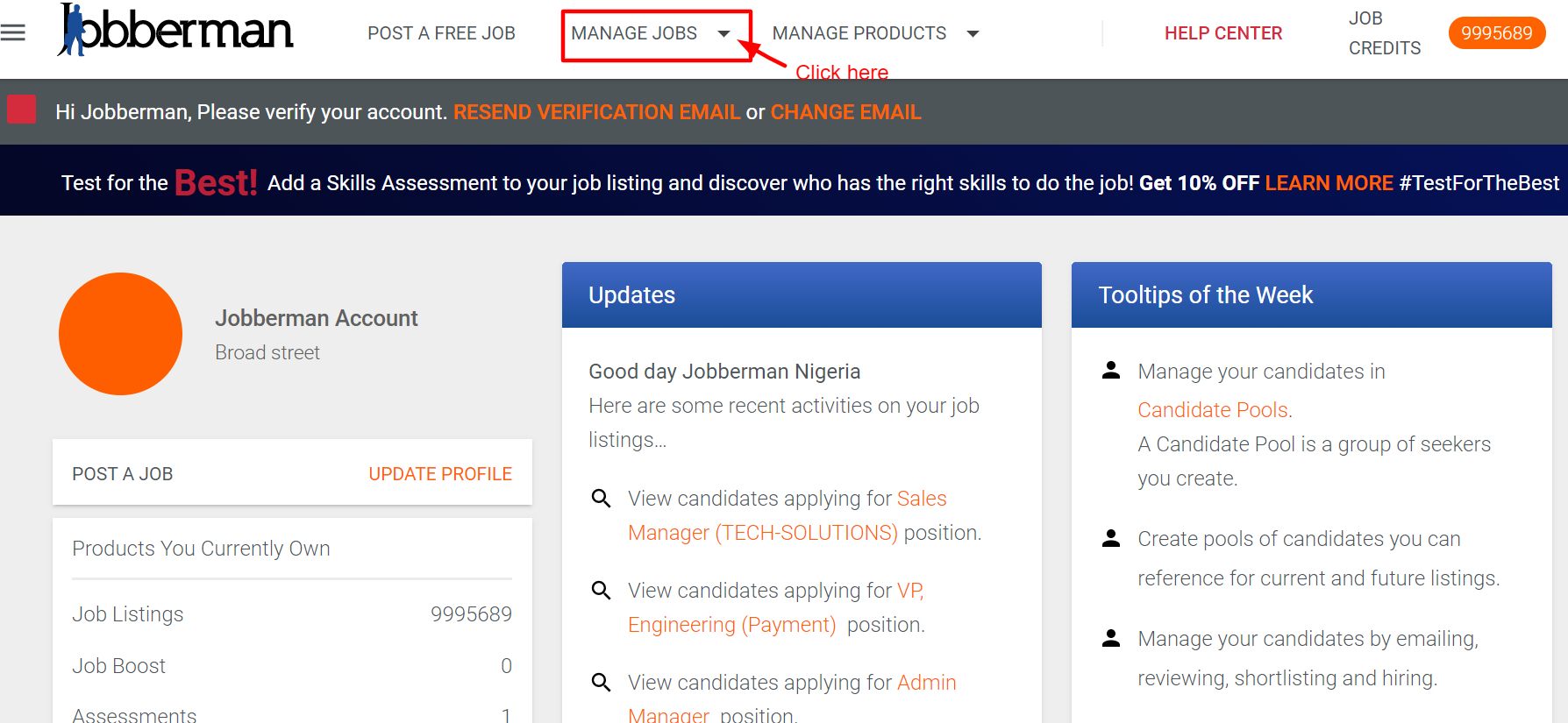Viewport: 1568px width, 723px height.
Task: Click person icon beside 'emailing, reviewing' tip
Action: point(1111,638)
